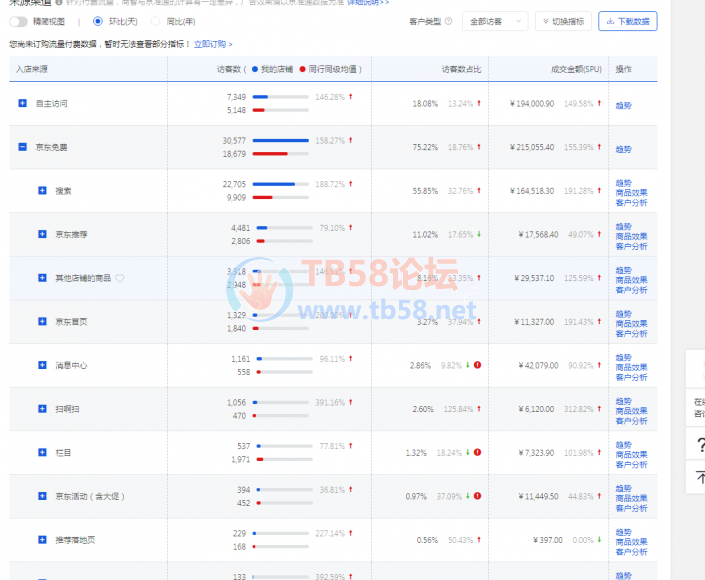Click the 11.02% share in 京东推荐 row
The image size is (705, 580).
(x=425, y=235)
